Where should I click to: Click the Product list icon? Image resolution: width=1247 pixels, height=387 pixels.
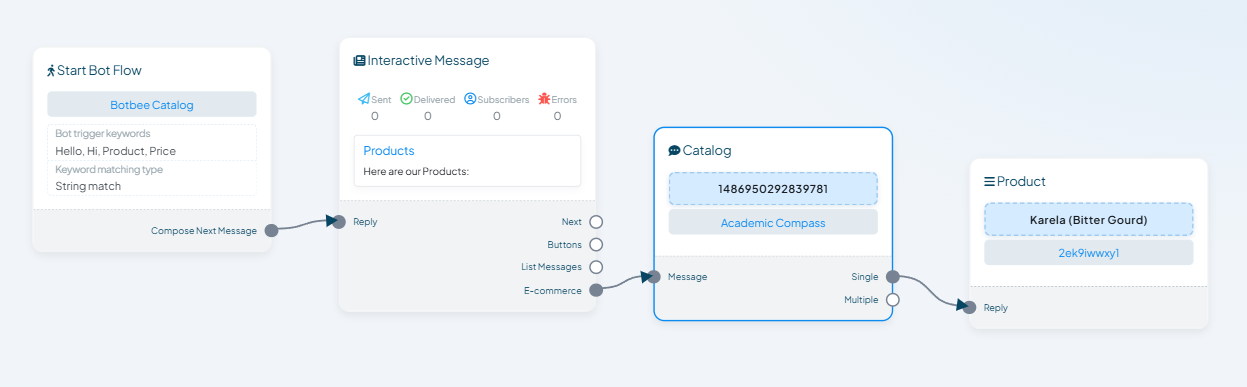click(989, 182)
